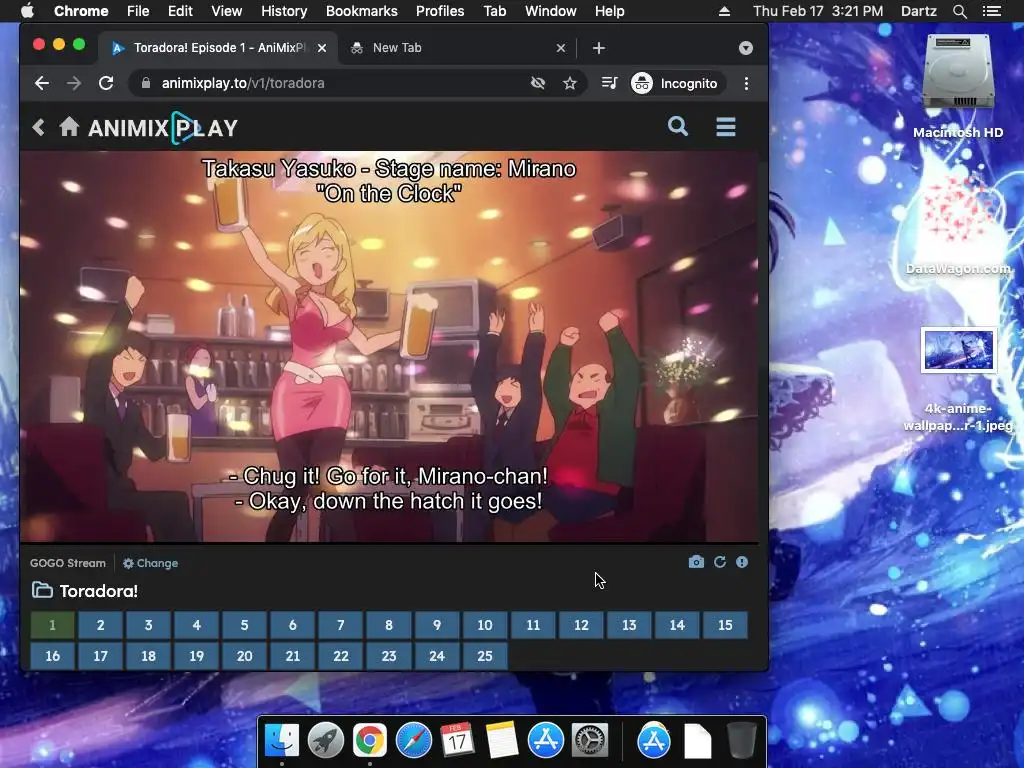Select episode 17
Image resolution: width=1024 pixels, height=768 pixels.
(x=101, y=656)
